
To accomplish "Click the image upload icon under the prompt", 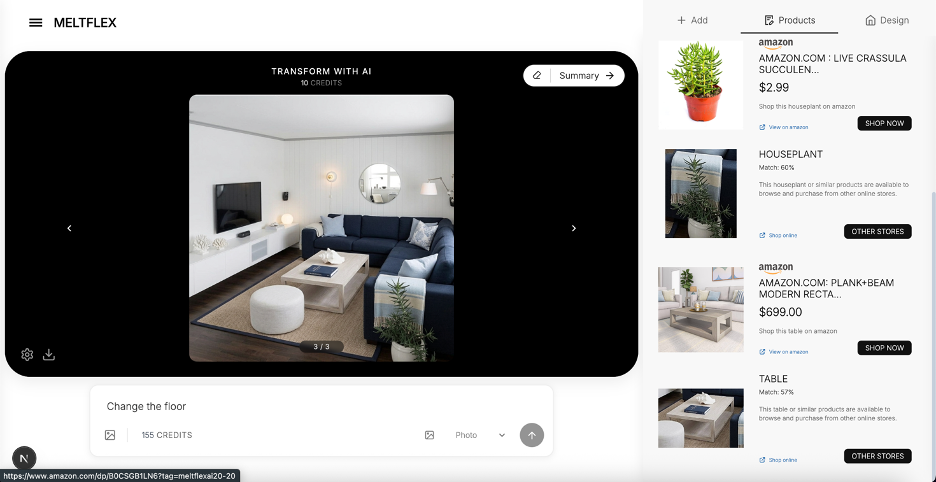I will 110,435.
